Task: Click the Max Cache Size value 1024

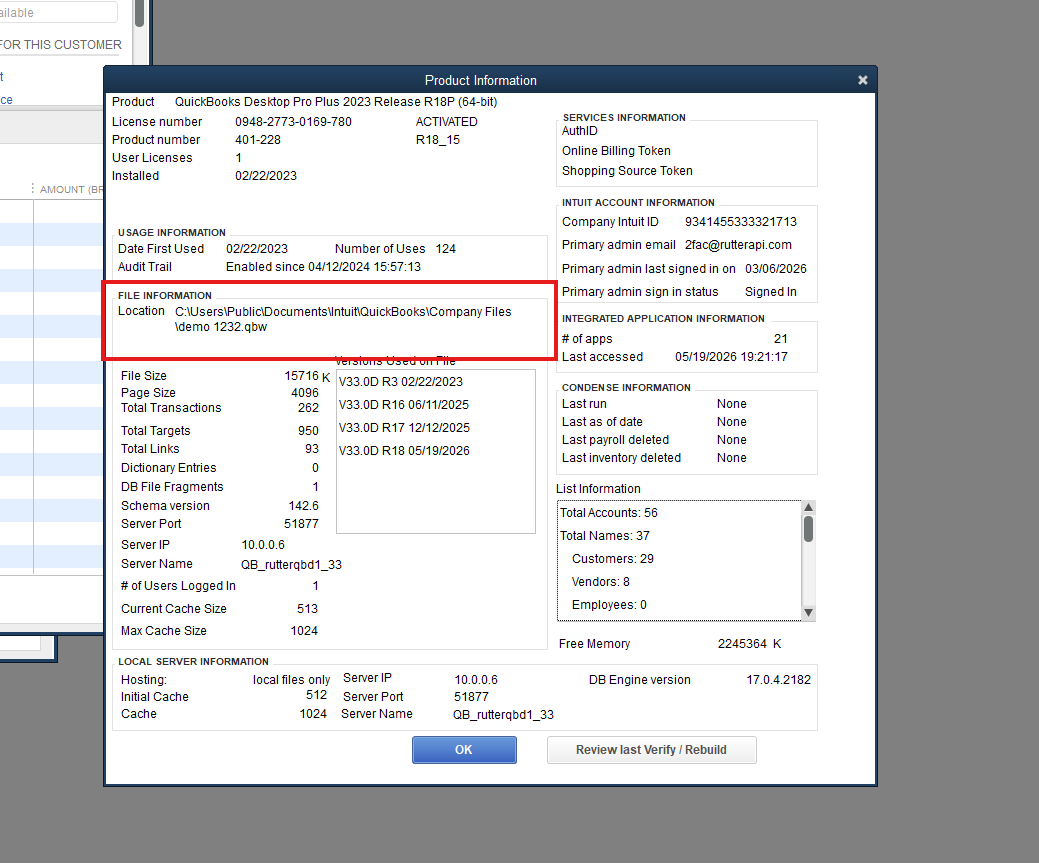Action: coord(303,631)
